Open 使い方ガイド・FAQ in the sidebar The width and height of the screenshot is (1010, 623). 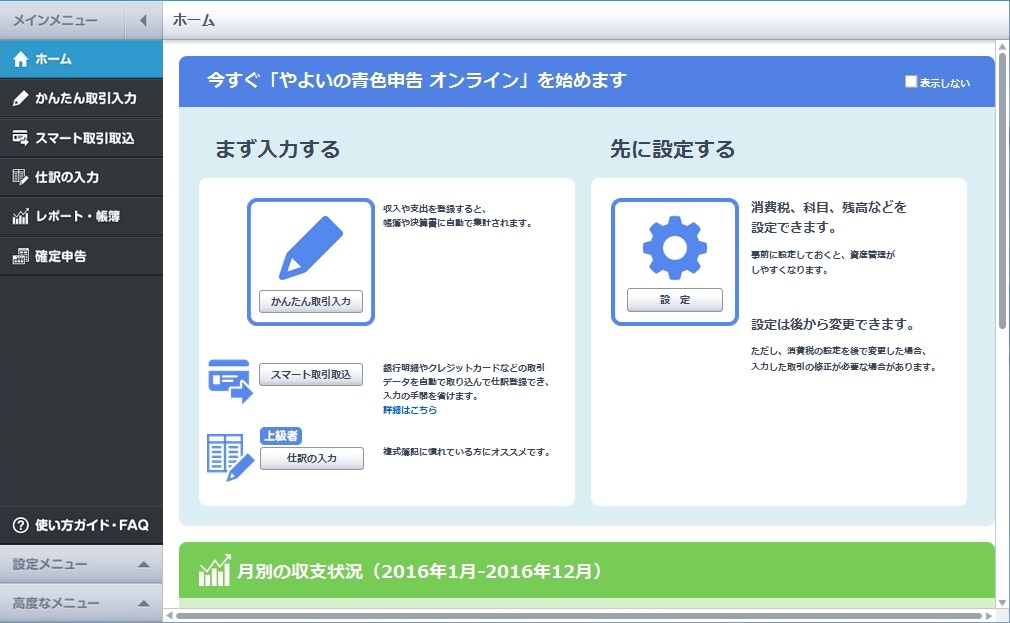pyautogui.click(x=81, y=525)
